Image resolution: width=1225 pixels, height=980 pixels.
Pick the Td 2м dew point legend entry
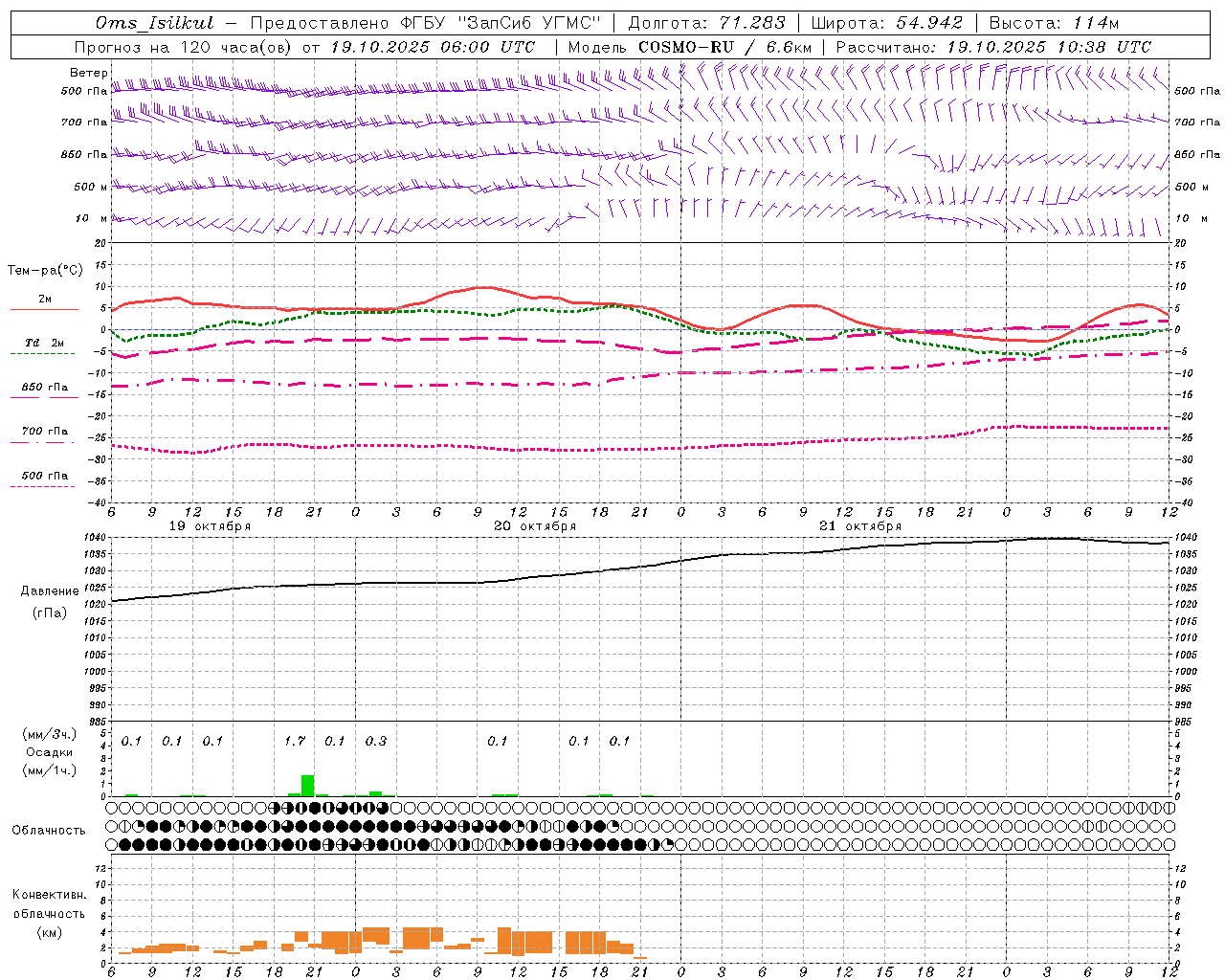pos(44,343)
